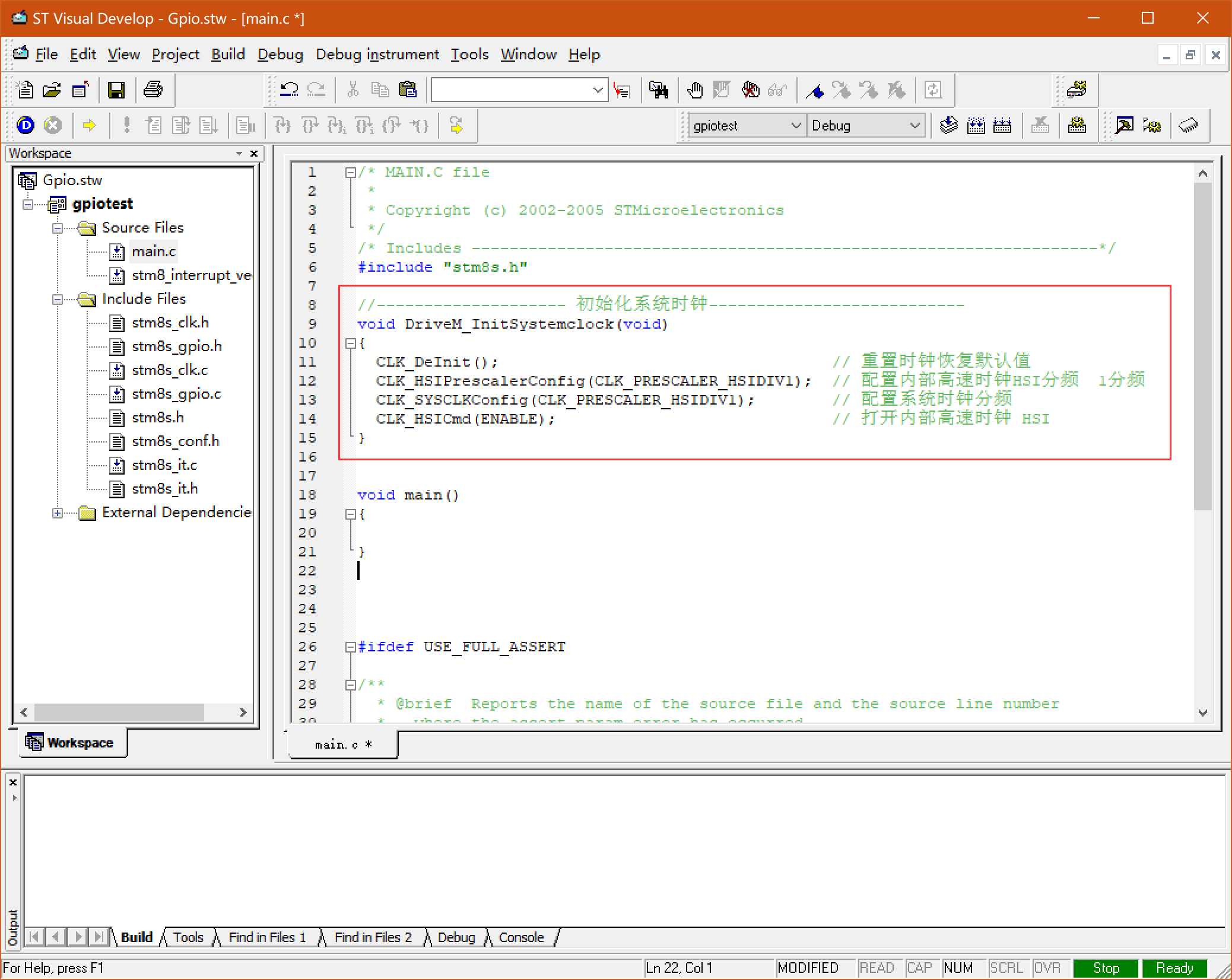1232x980 pixels.
Task: Click the Compile file icon beside Debug dropdown
Action: 948,126
